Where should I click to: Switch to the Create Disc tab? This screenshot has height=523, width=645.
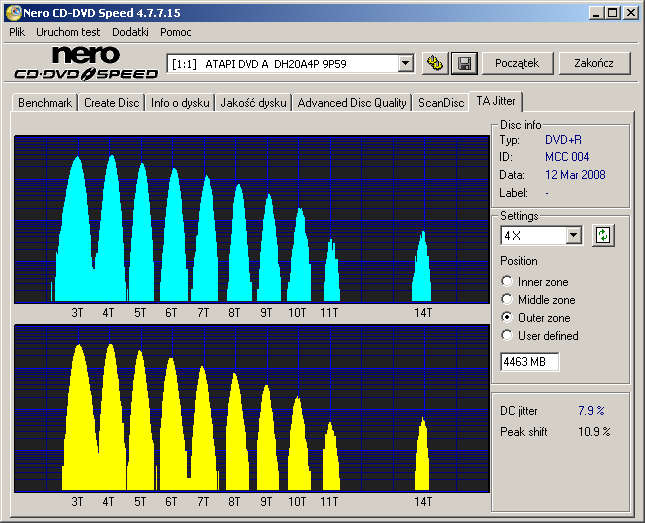pyautogui.click(x=111, y=103)
